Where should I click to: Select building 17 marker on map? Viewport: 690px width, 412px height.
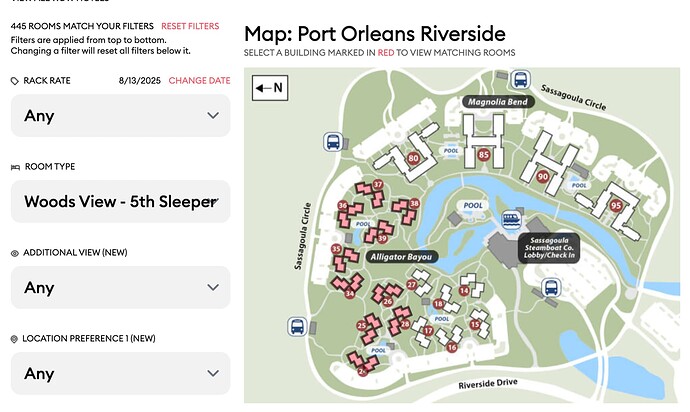click(x=428, y=331)
